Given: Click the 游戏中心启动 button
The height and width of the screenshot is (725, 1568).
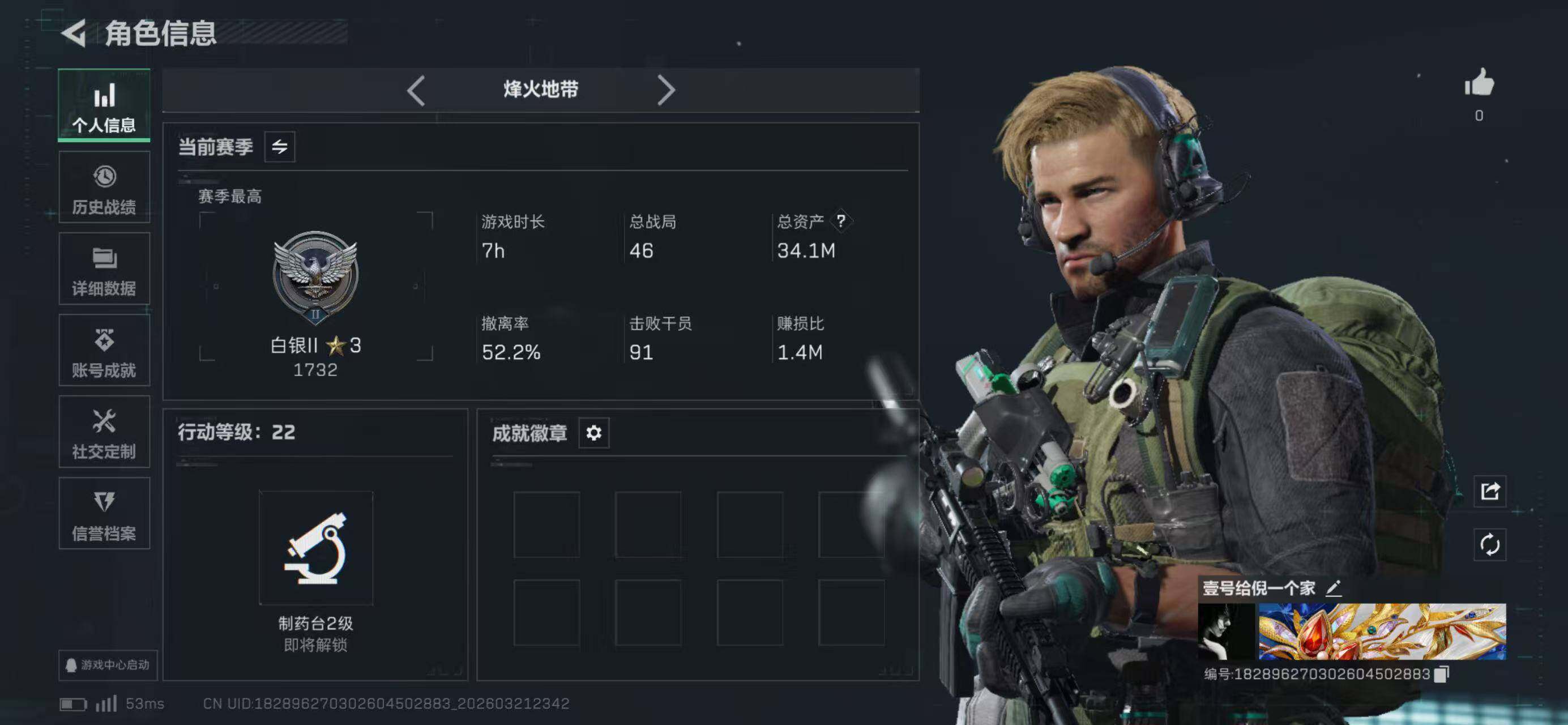Looking at the screenshot, I should [108, 665].
